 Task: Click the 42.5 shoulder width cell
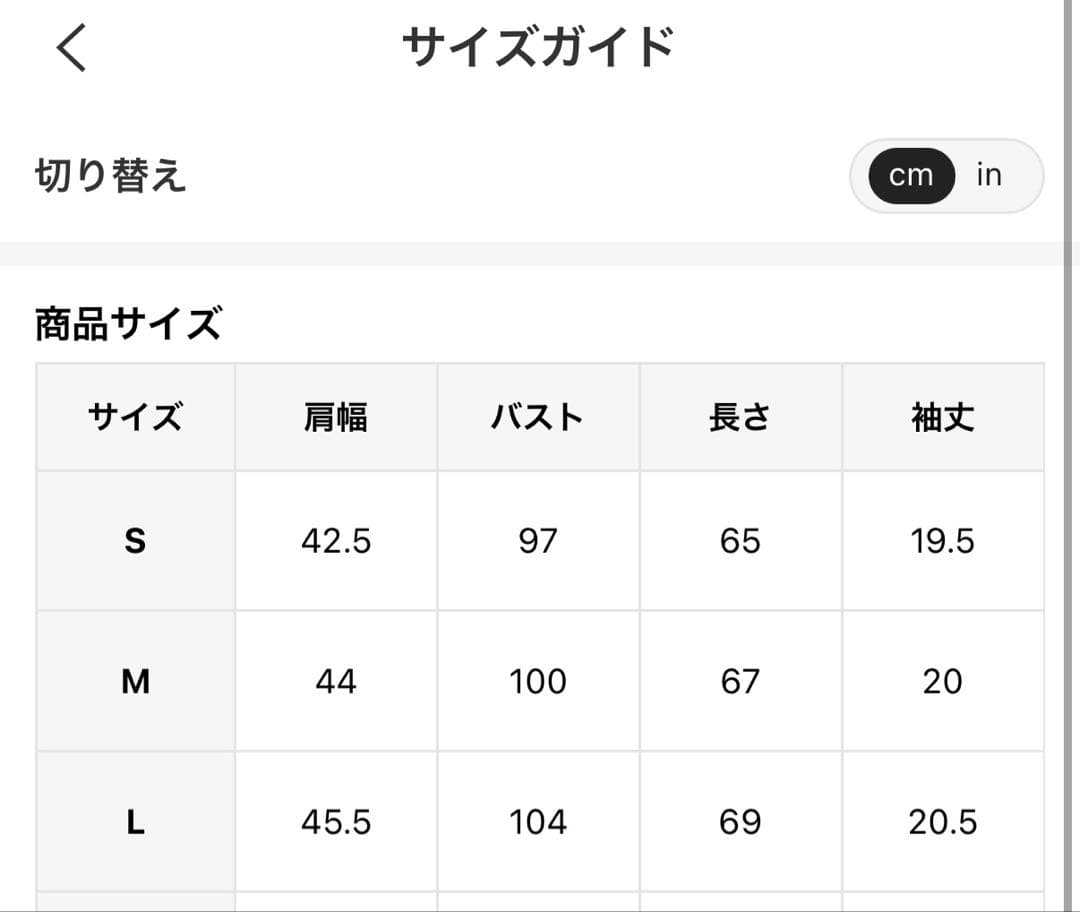pos(336,541)
